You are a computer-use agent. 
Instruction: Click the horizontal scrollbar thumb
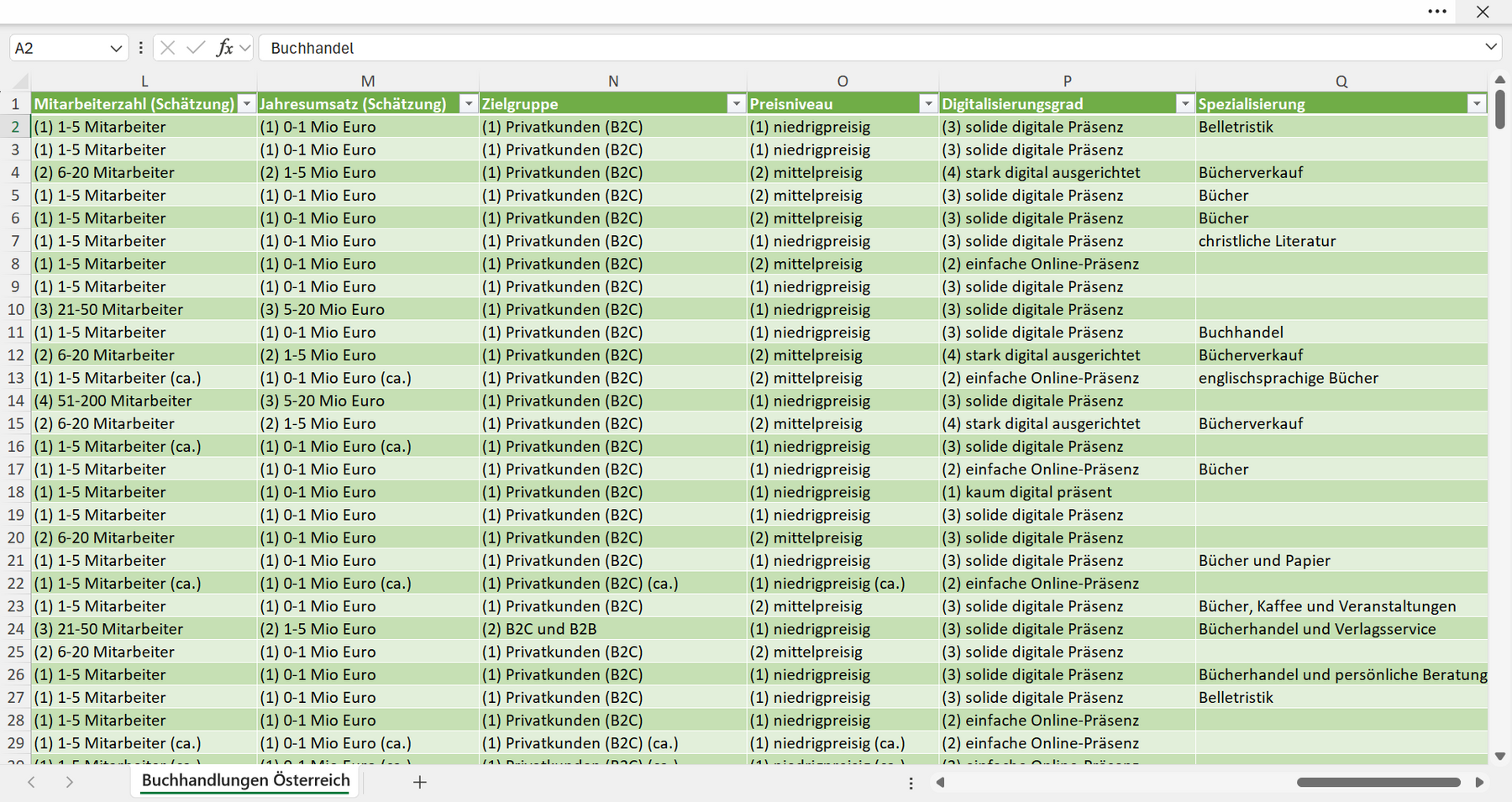coord(1378,783)
